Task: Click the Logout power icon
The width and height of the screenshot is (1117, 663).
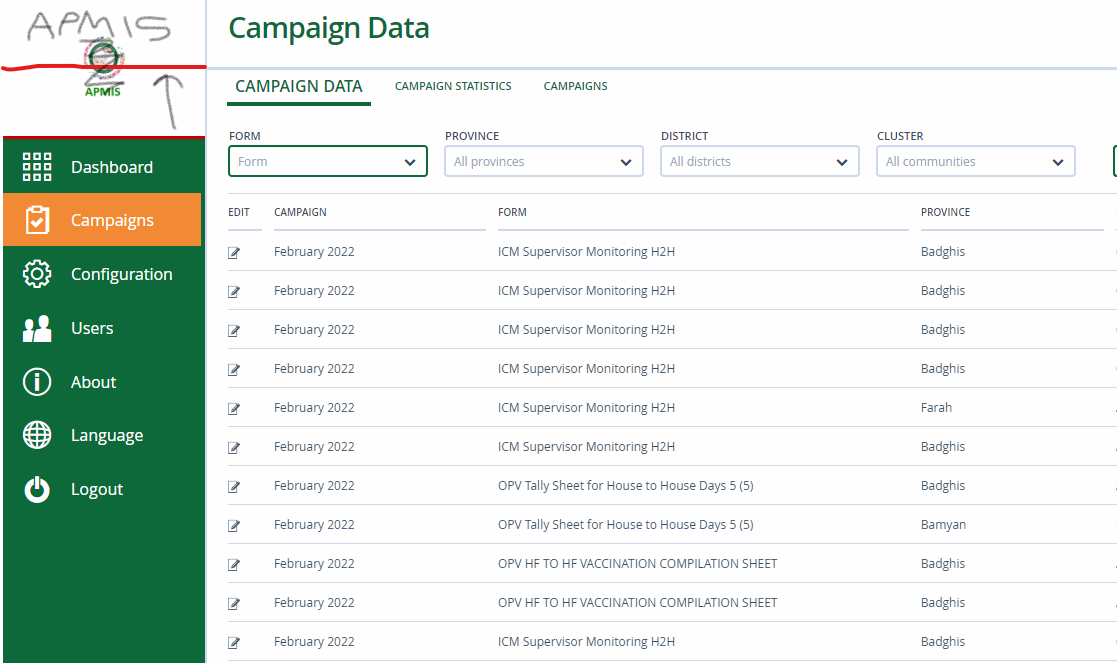Action: [x=36, y=488]
